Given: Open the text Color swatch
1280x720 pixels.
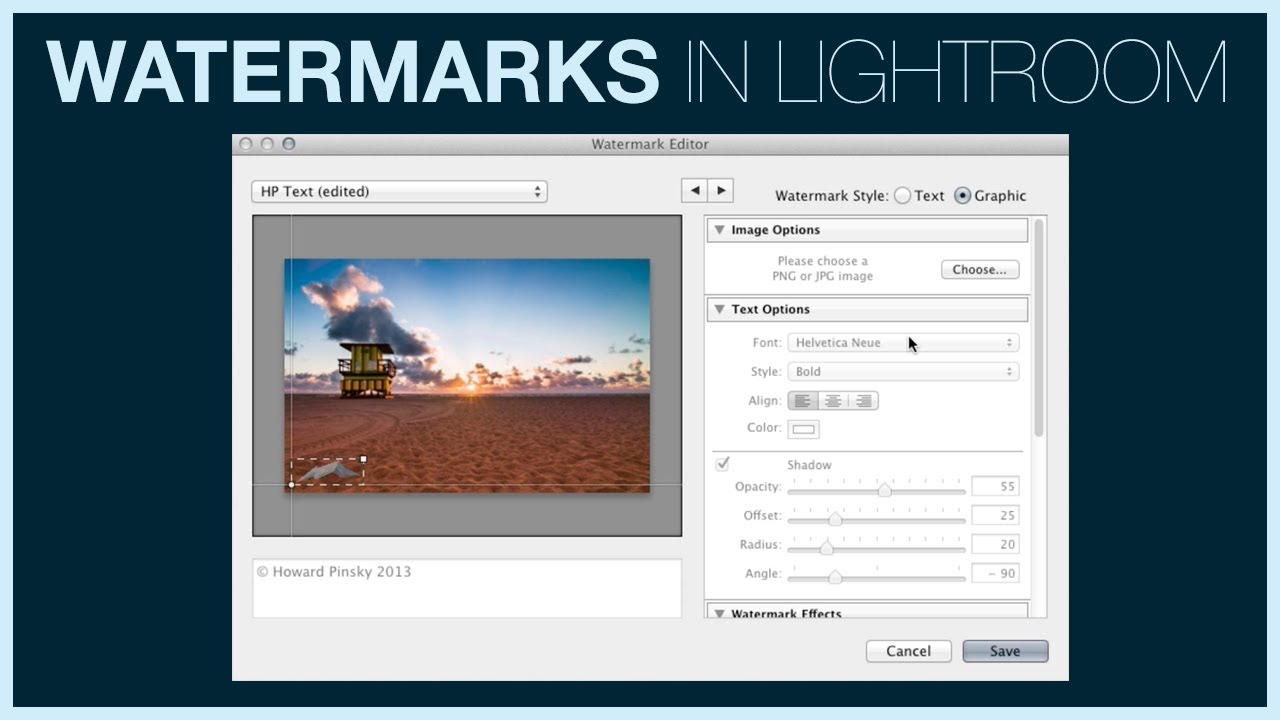Looking at the screenshot, I should coord(804,429).
